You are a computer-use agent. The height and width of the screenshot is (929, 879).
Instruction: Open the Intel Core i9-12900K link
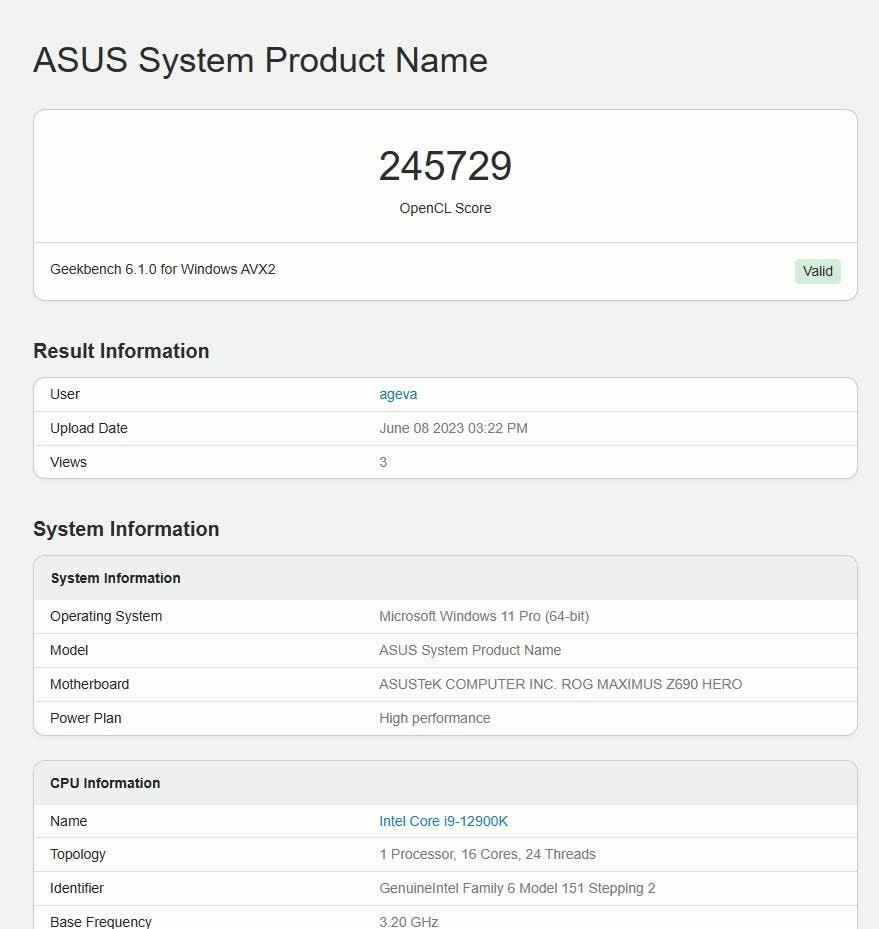[444, 821]
